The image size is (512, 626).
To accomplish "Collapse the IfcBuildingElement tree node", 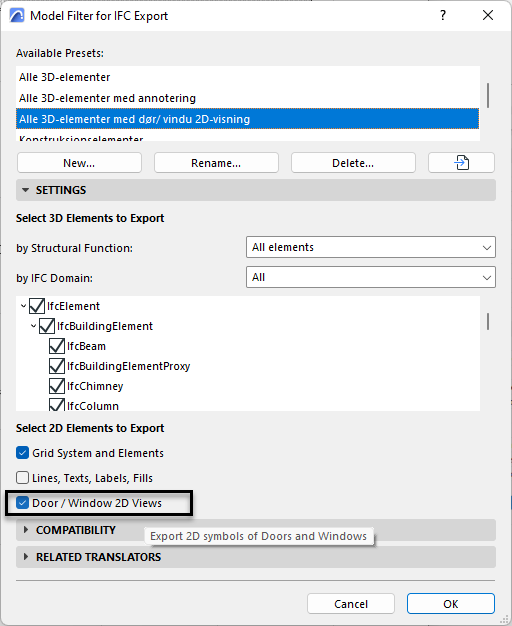I will click(34, 326).
